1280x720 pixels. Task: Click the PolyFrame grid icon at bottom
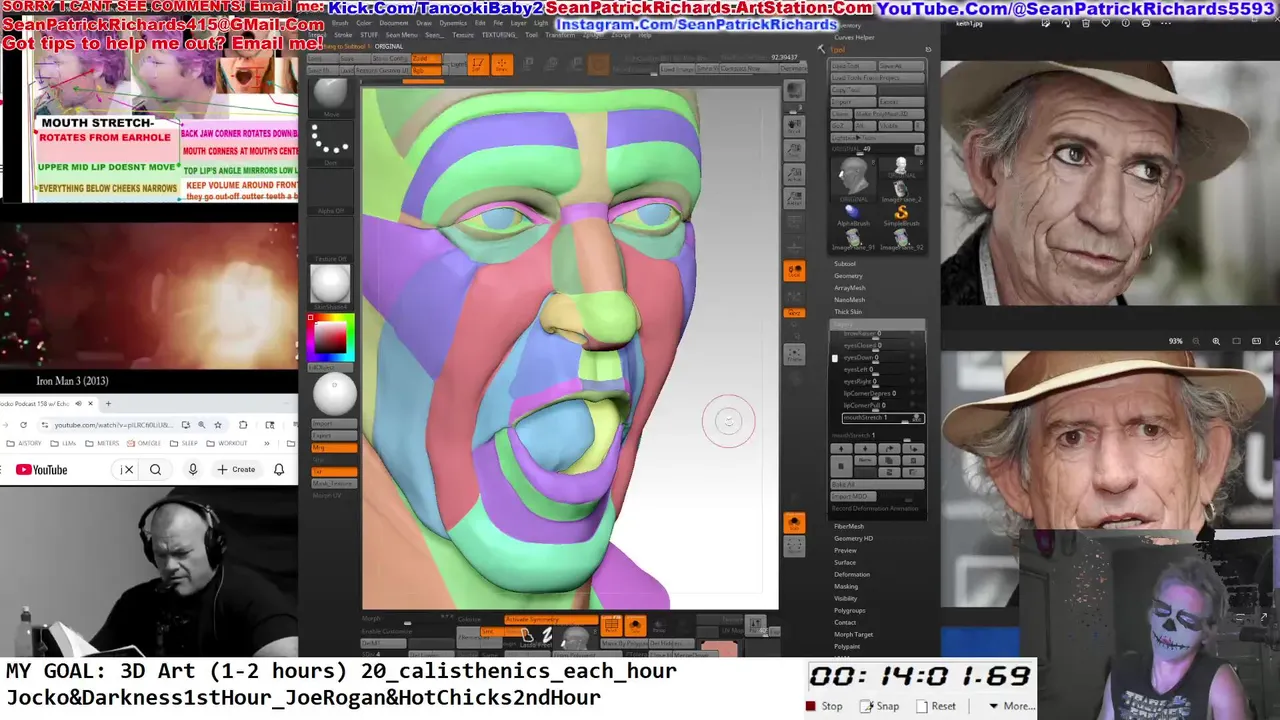click(612, 626)
